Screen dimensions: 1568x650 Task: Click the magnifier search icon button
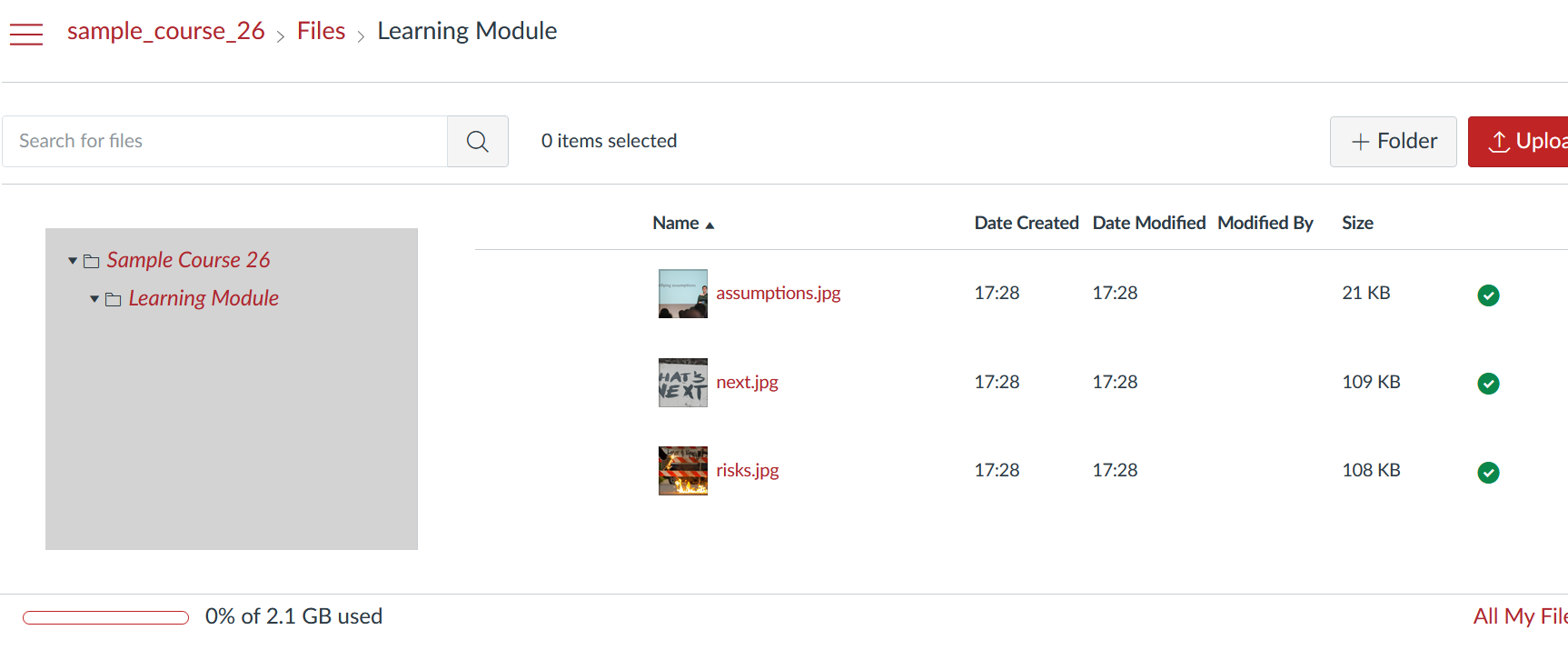tap(478, 141)
